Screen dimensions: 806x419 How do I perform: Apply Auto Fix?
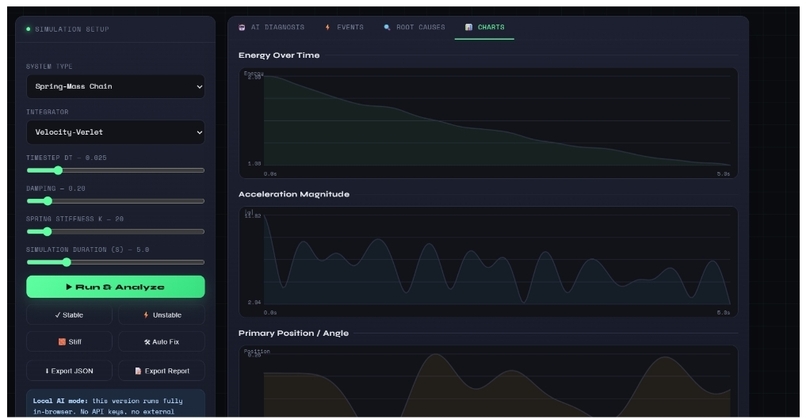(161, 341)
